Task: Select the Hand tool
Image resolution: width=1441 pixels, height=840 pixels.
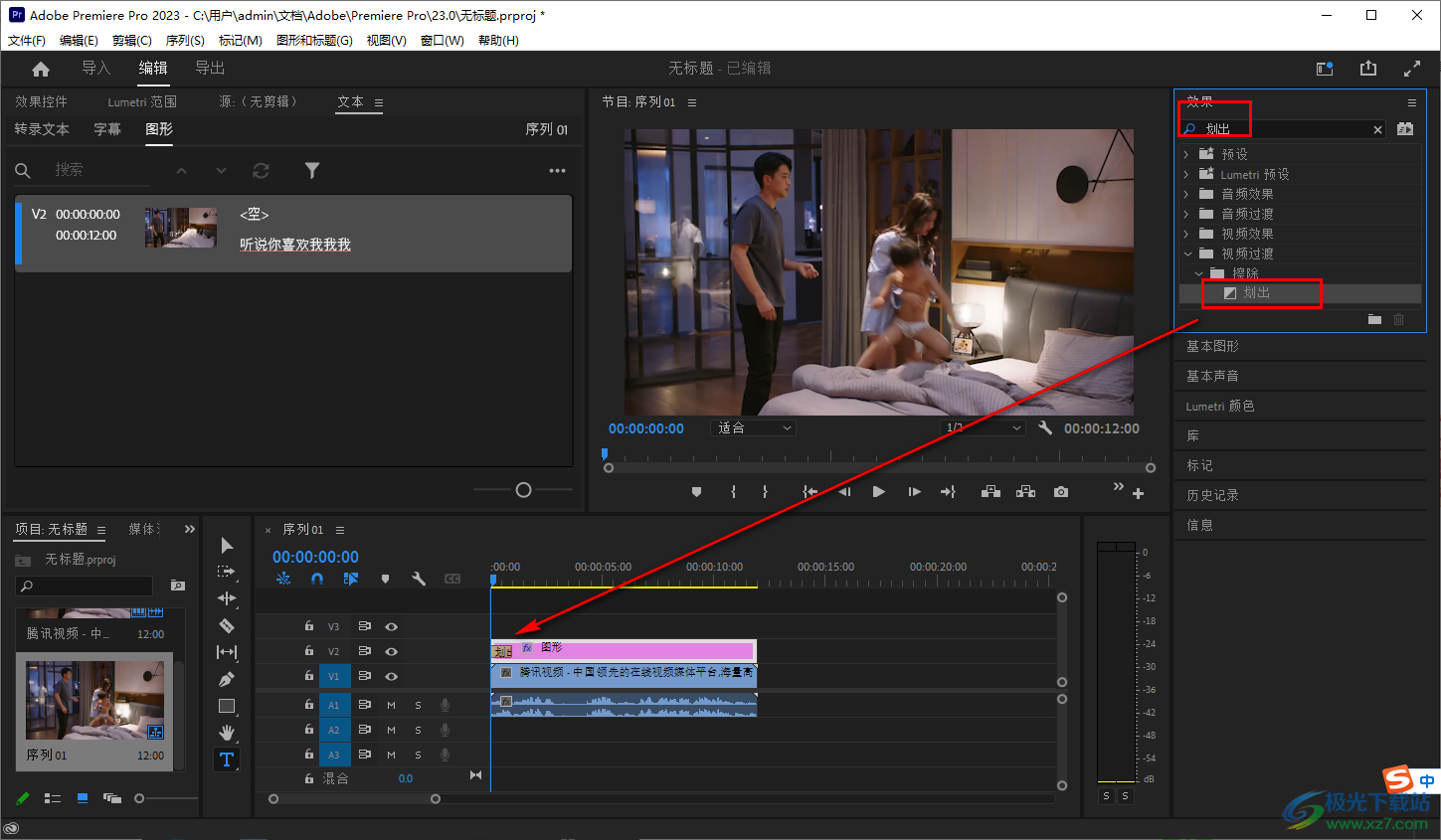Action: click(x=227, y=733)
